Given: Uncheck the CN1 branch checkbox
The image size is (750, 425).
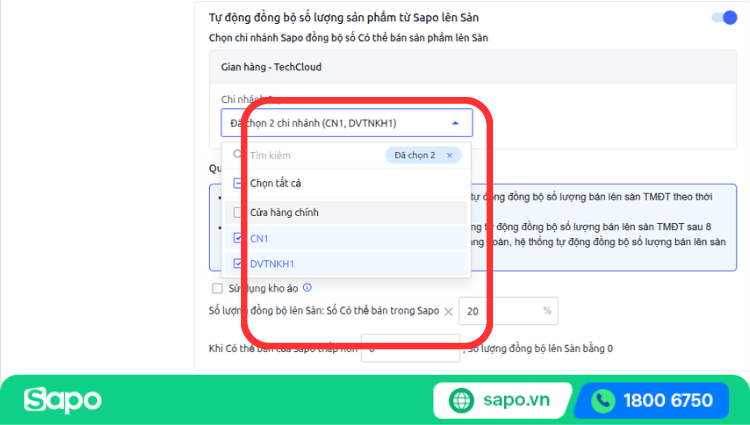Looking at the screenshot, I should (x=238, y=238).
